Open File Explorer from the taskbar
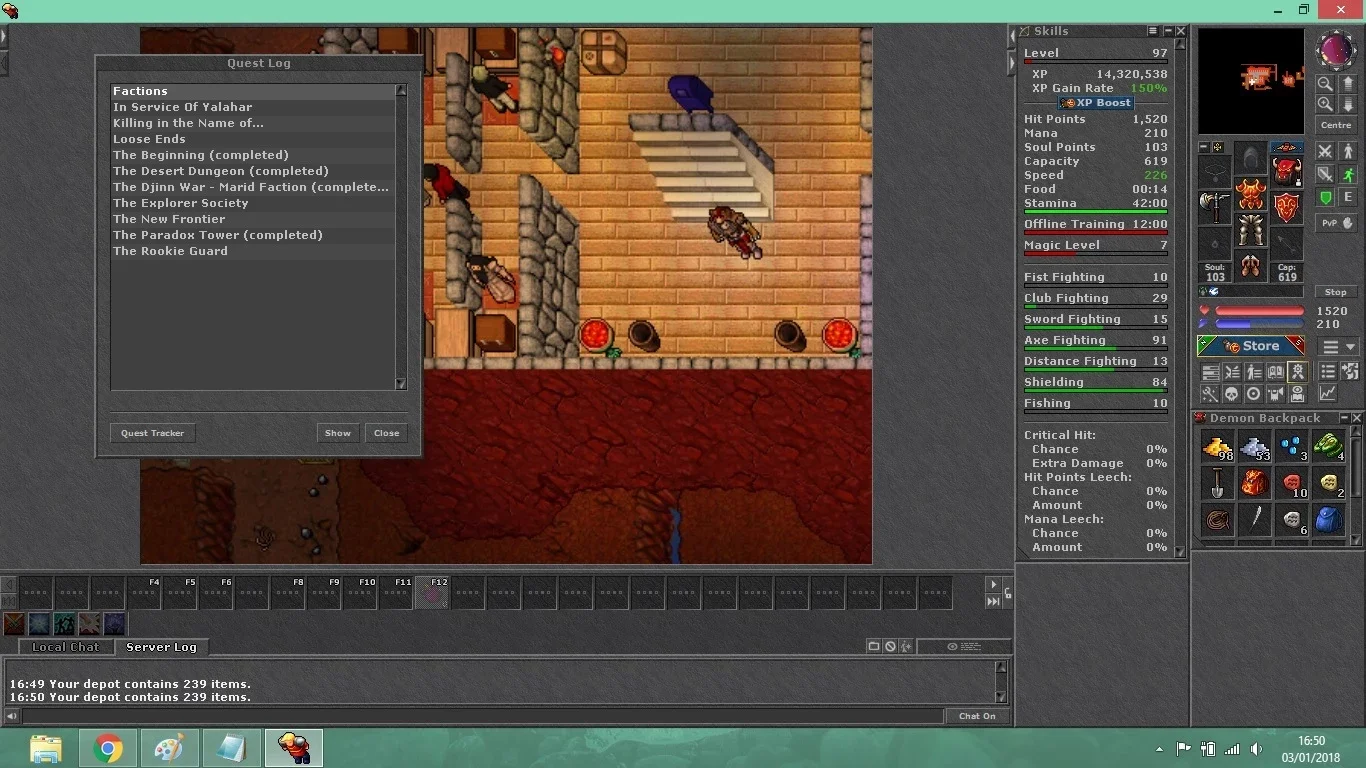 46,748
